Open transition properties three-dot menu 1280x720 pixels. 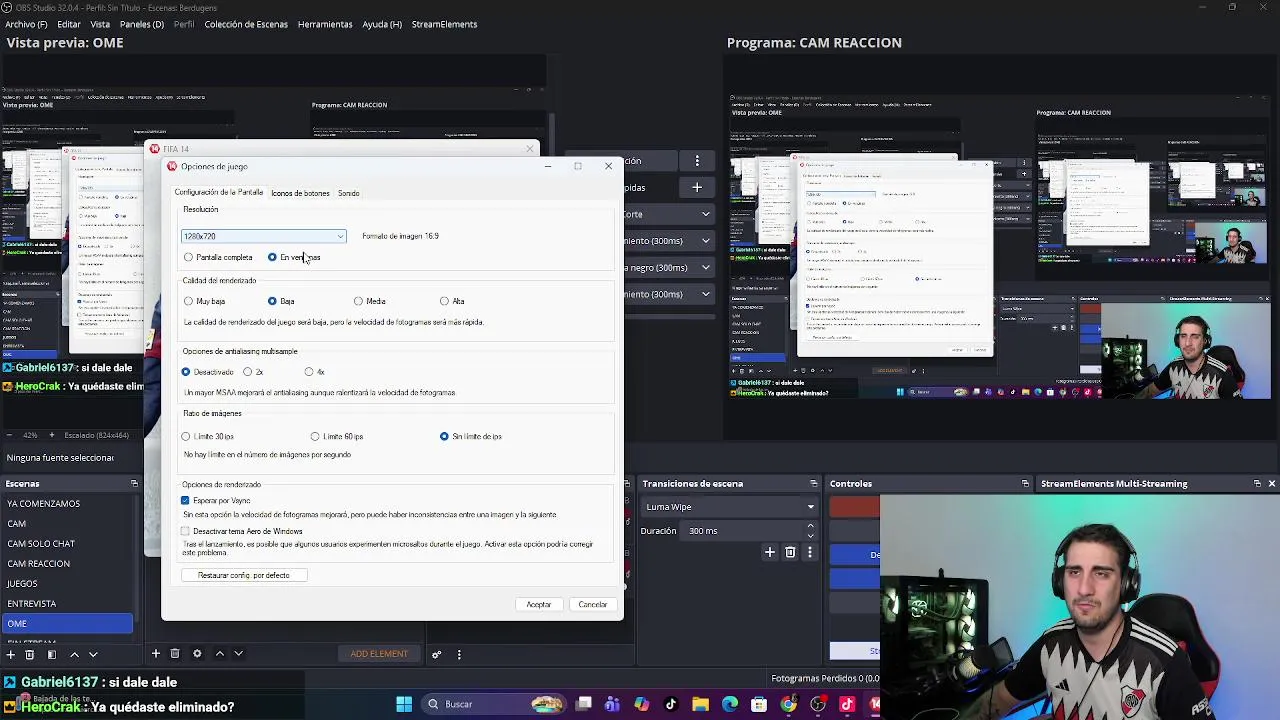tap(809, 552)
